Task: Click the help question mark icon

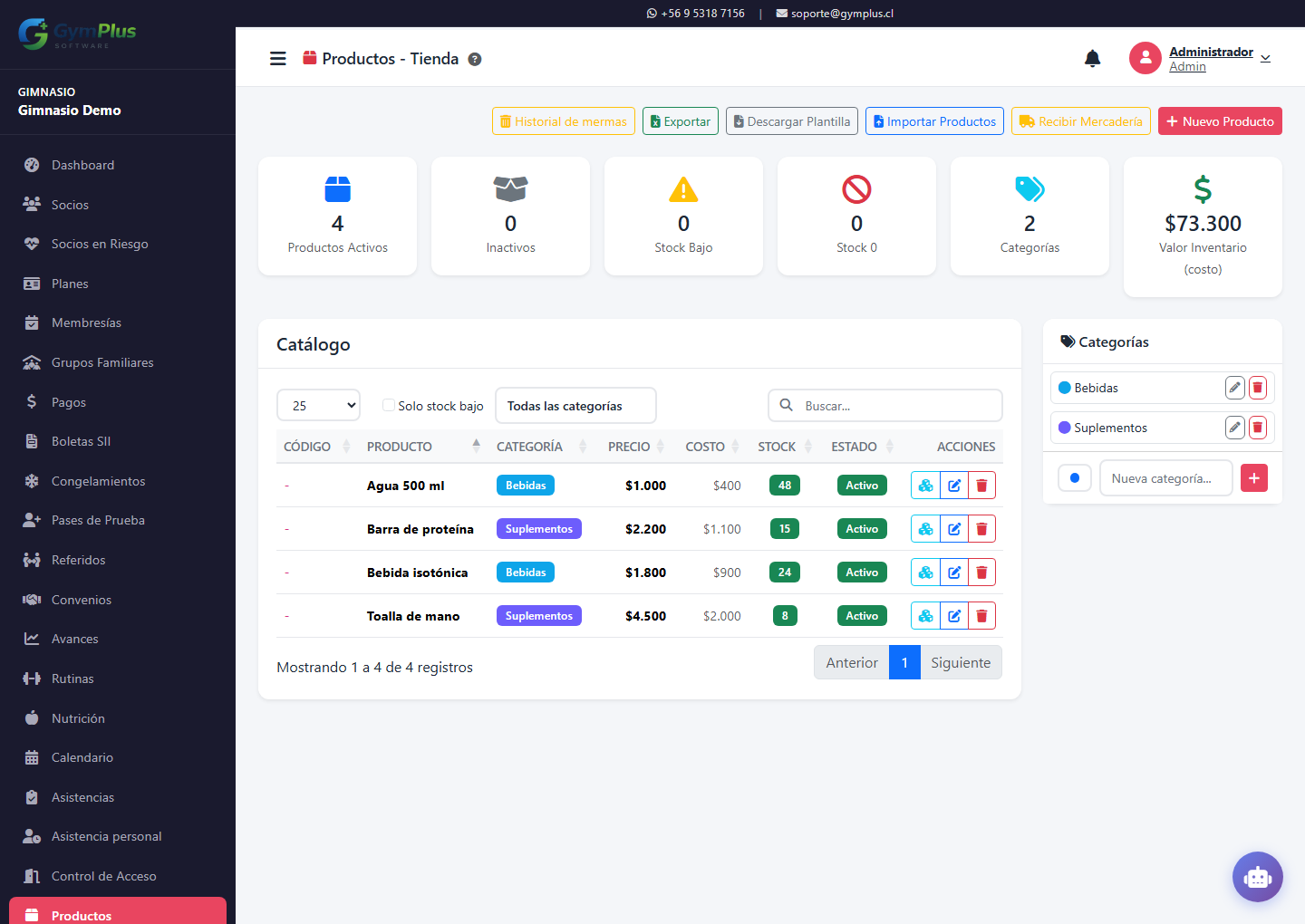Action: pyautogui.click(x=474, y=59)
